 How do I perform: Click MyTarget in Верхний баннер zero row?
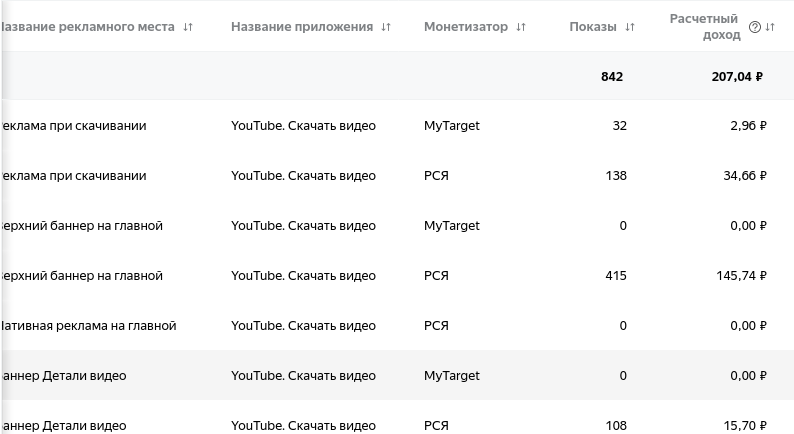click(451, 226)
